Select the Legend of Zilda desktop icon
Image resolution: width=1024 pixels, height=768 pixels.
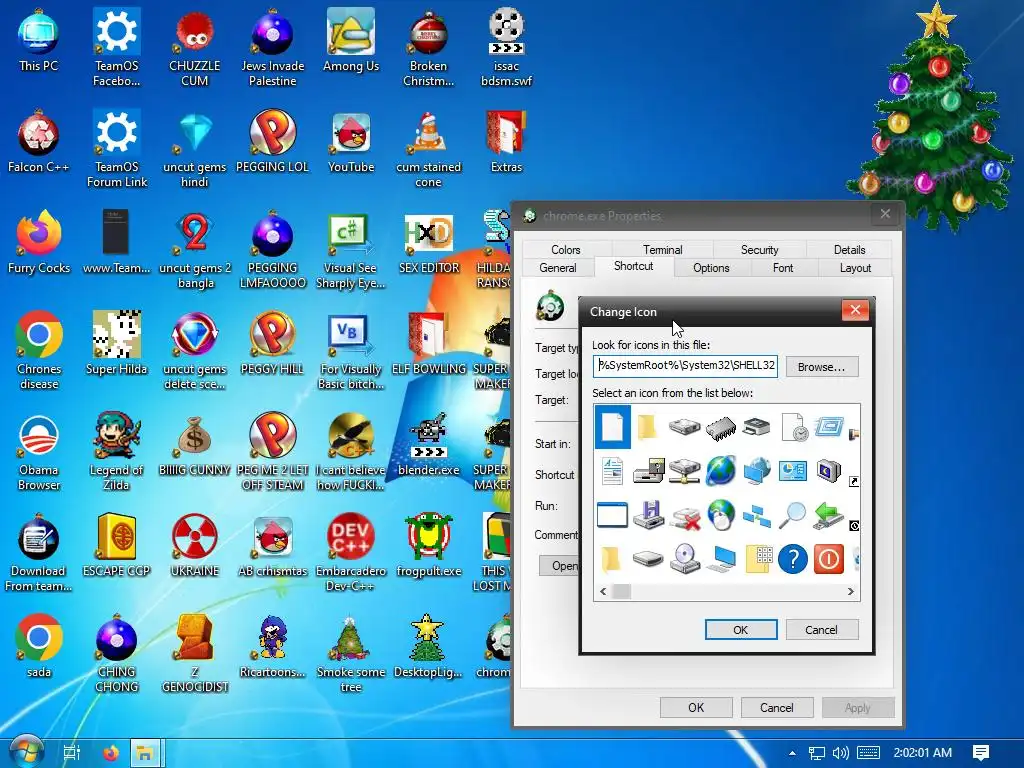pyautogui.click(x=116, y=451)
